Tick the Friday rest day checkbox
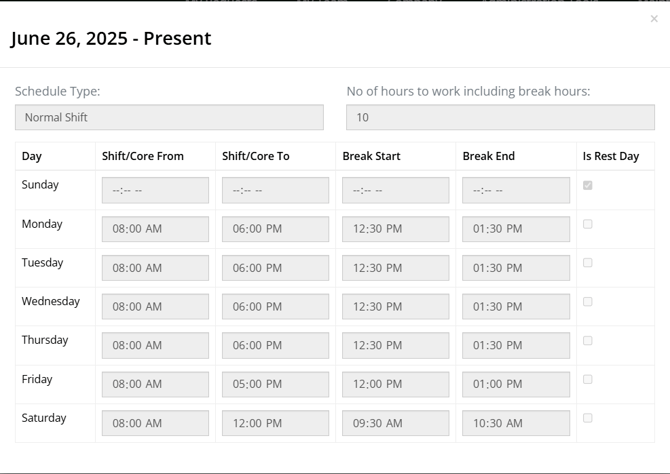This screenshot has height=474, width=670. pyautogui.click(x=588, y=379)
